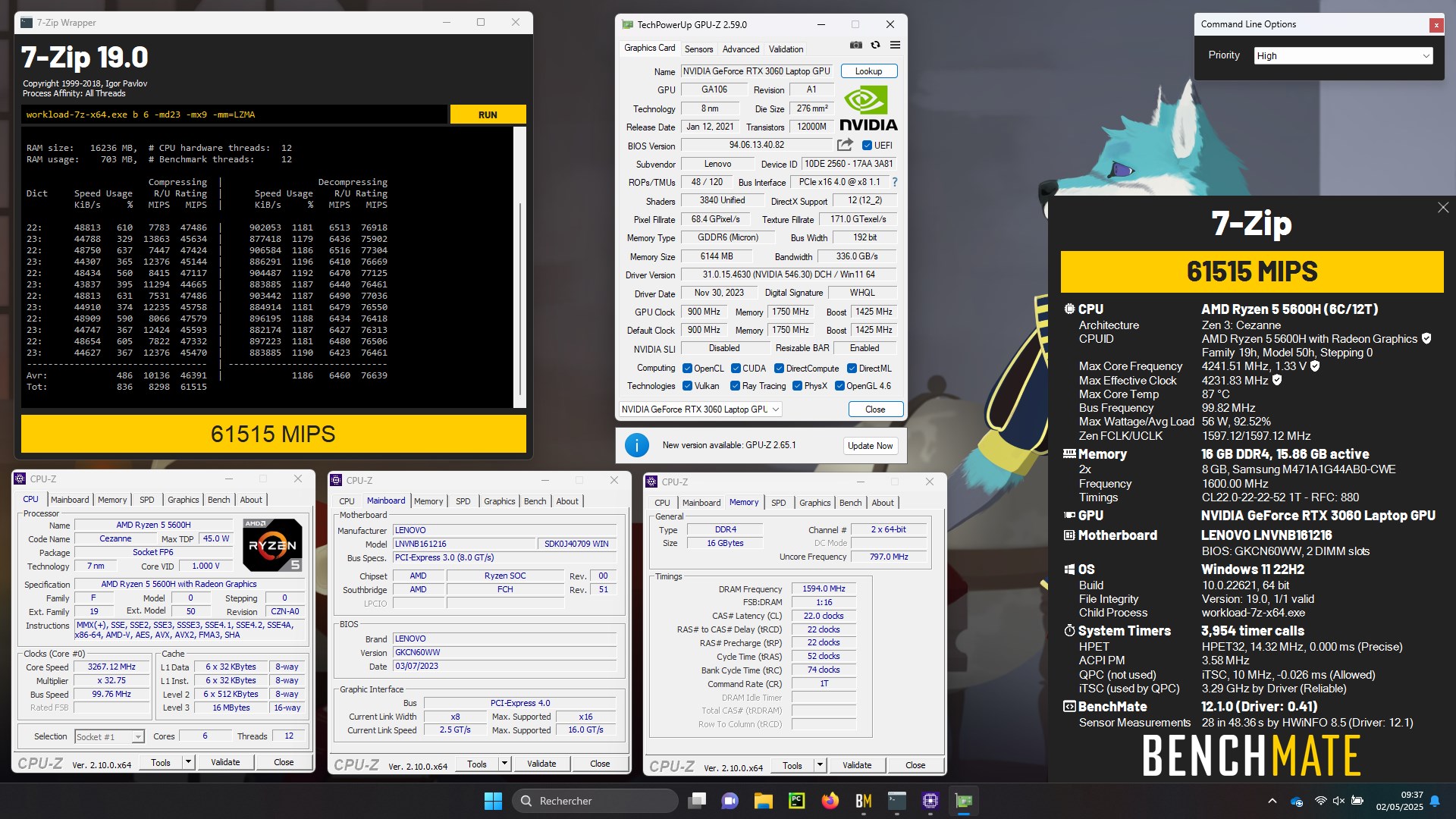
Task: Expand Tools dropdown arrow in CPU-Z Memory window
Action: pos(820,765)
